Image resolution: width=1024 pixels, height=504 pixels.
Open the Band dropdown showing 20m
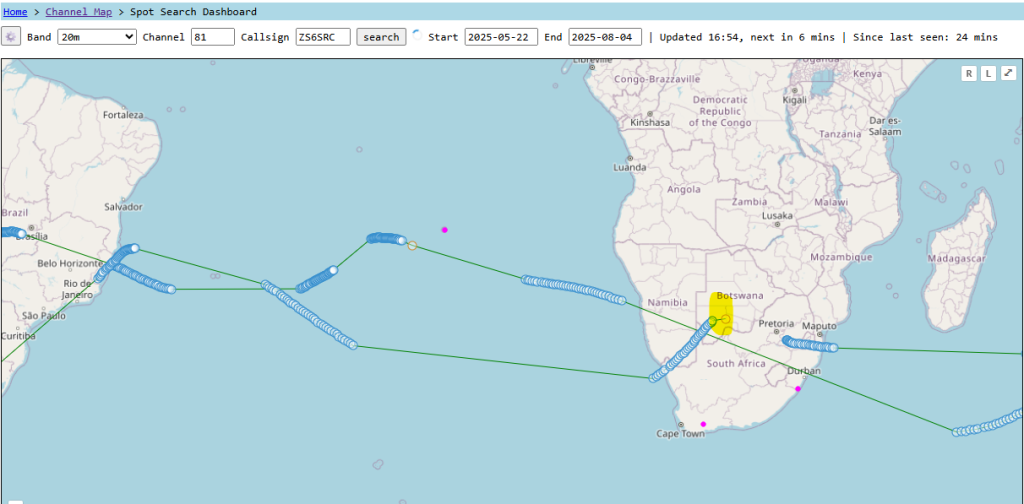click(97, 37)
